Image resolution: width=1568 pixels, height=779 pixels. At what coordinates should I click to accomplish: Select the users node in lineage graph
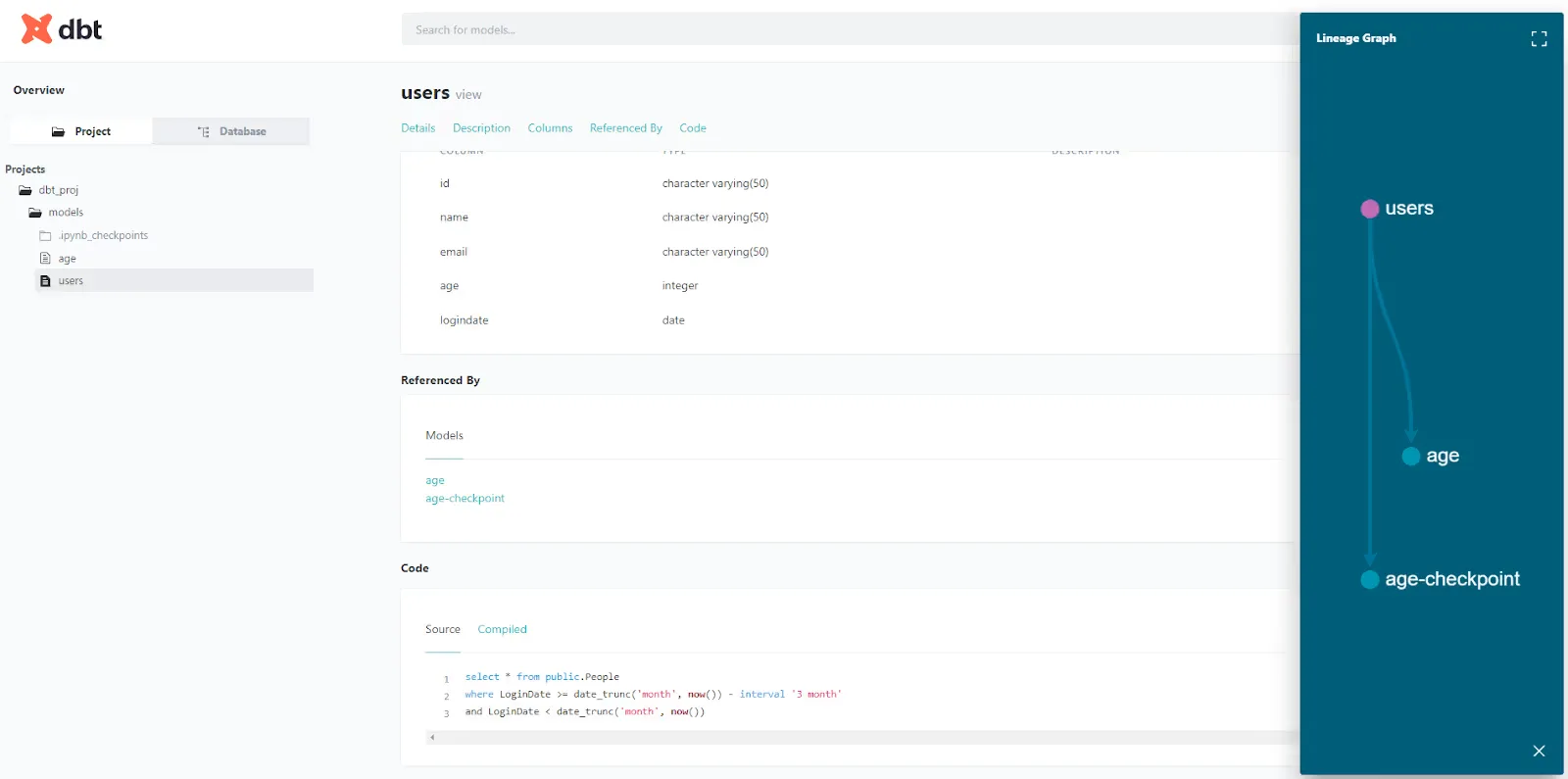(x=1370, y=209)
